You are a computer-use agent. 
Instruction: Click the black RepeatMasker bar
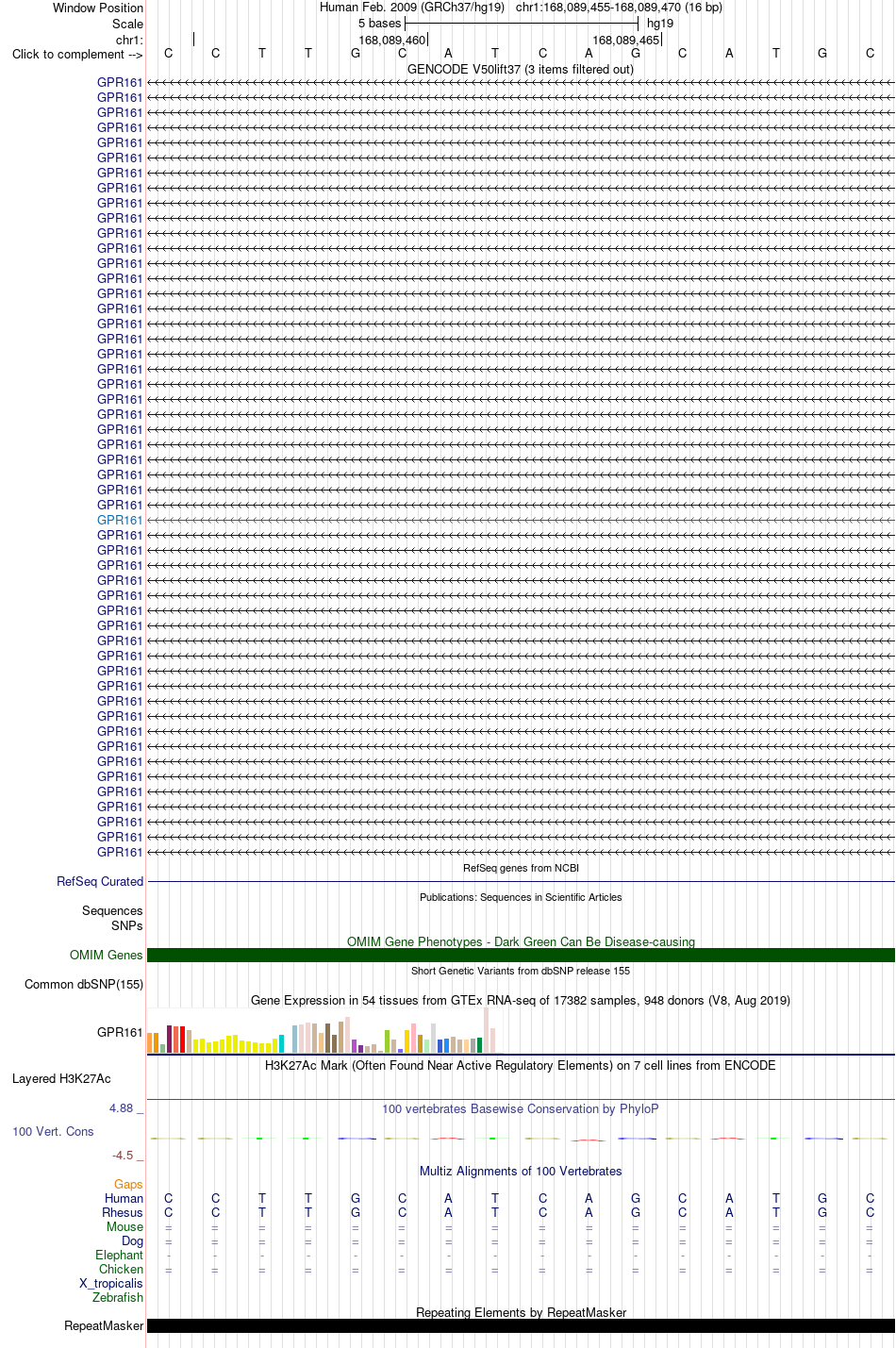pos(521,1325)
